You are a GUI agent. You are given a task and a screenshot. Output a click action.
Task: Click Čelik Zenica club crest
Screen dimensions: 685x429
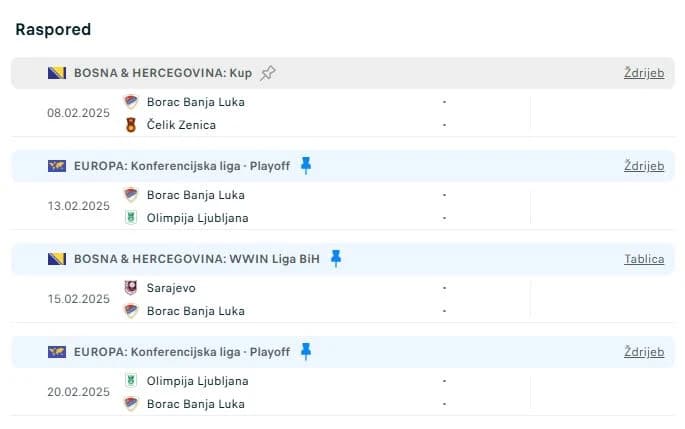(131, 125)
